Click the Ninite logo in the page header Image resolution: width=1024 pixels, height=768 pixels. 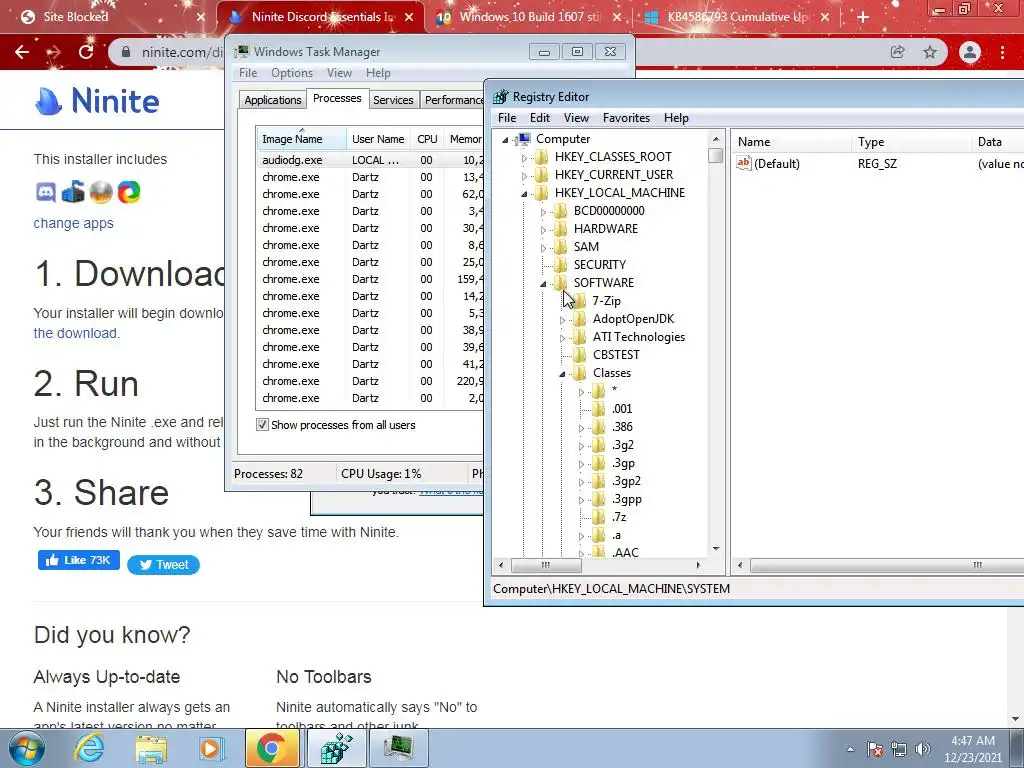pyautogui.click(x=97, y=101)
